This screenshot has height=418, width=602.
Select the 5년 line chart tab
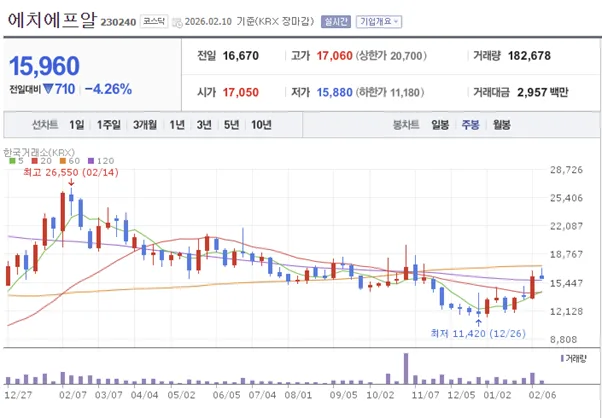point(231,125)
